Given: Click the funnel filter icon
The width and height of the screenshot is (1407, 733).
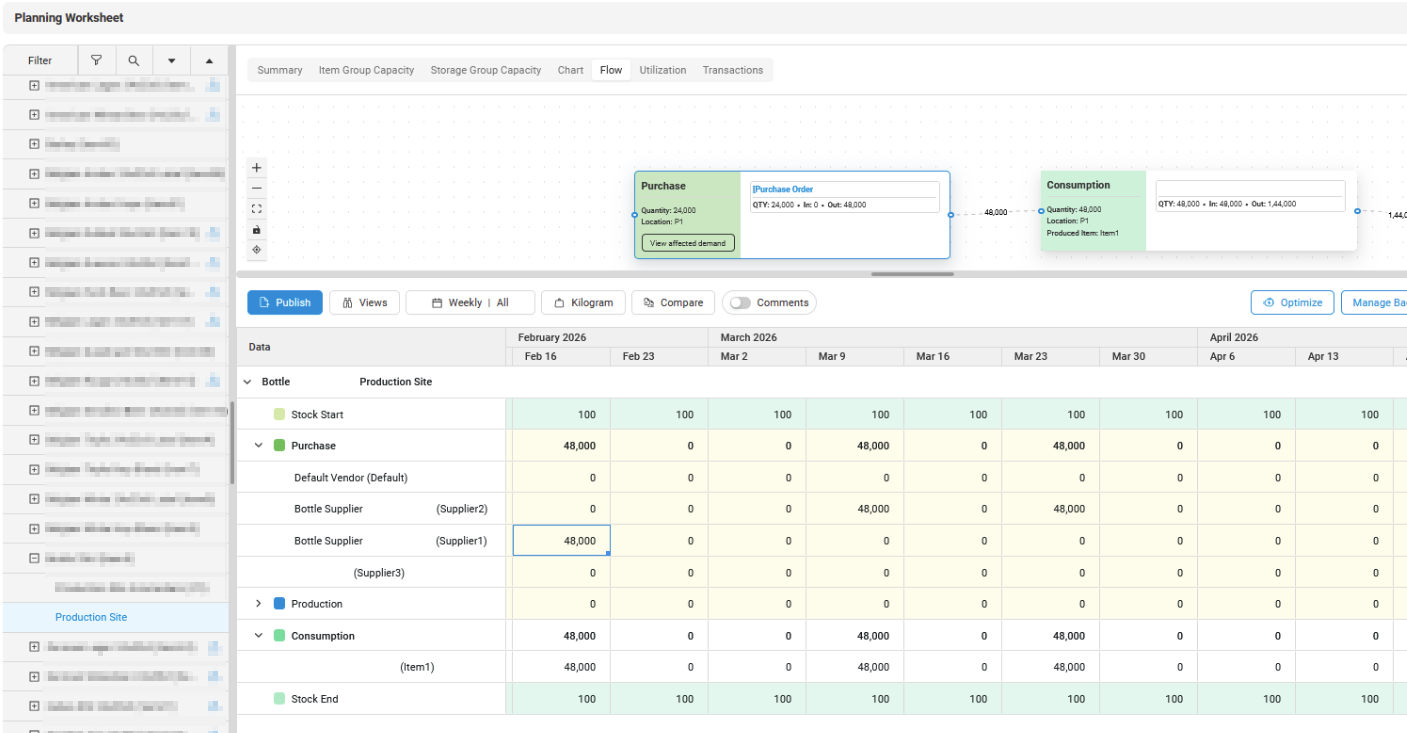Looking at the screenshot, I should [x=97, y=60].
